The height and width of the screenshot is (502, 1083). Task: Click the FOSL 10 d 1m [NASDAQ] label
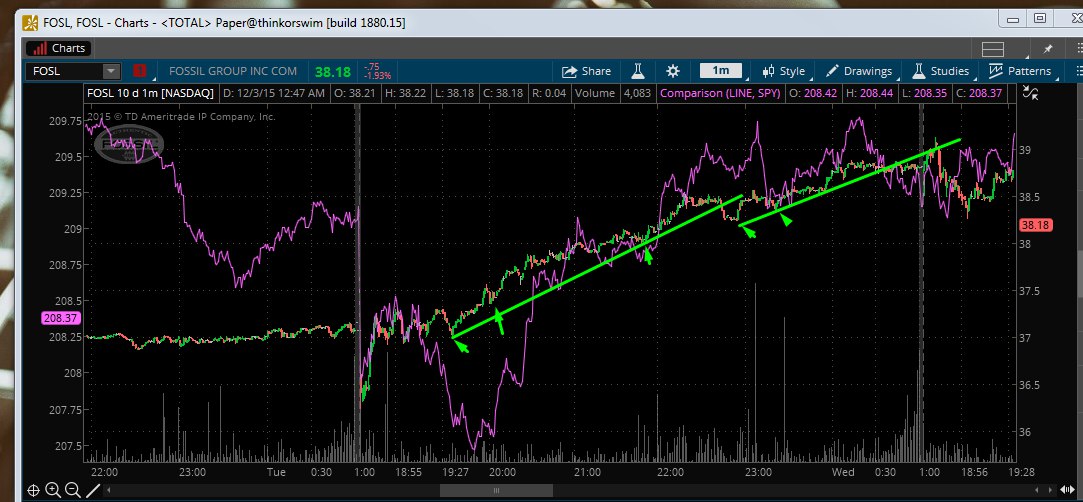coord(151,93)
